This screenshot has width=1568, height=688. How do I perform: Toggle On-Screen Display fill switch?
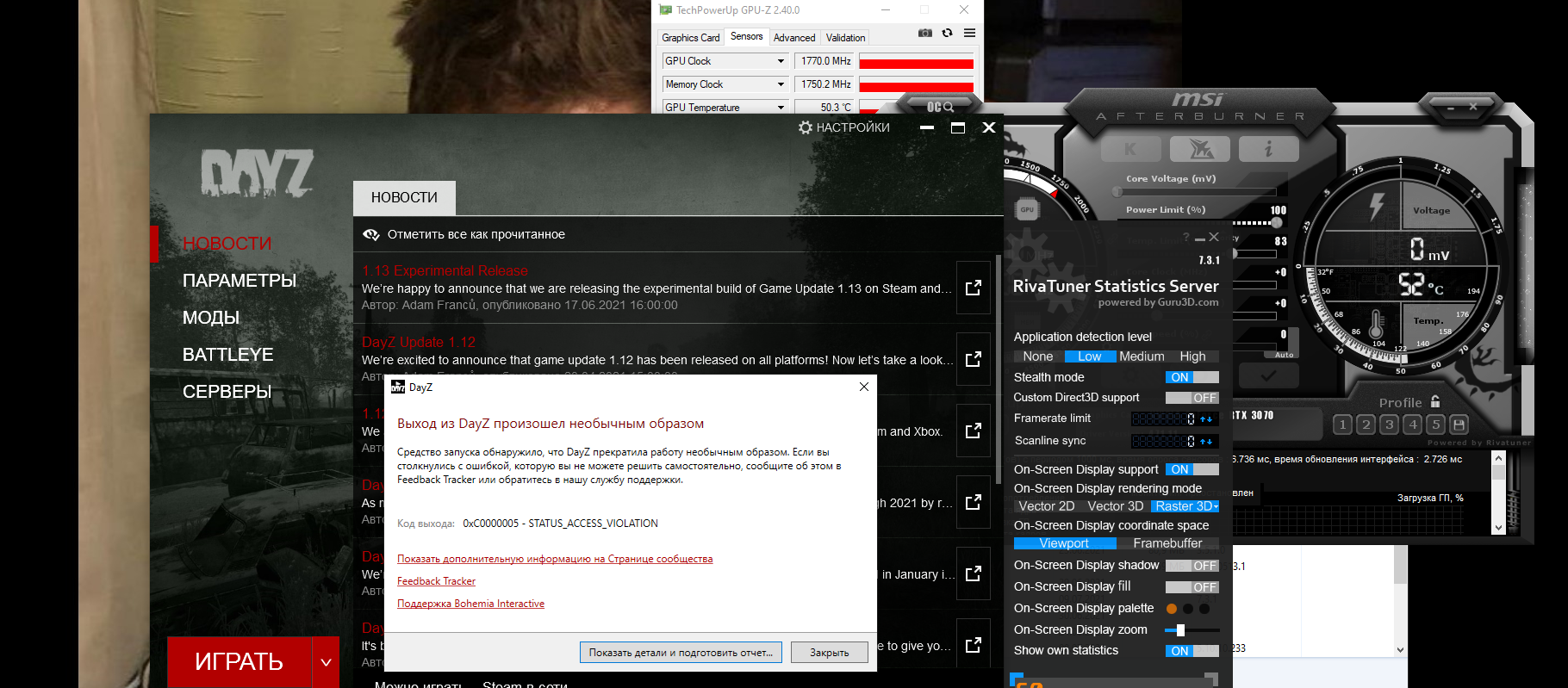1192,587
